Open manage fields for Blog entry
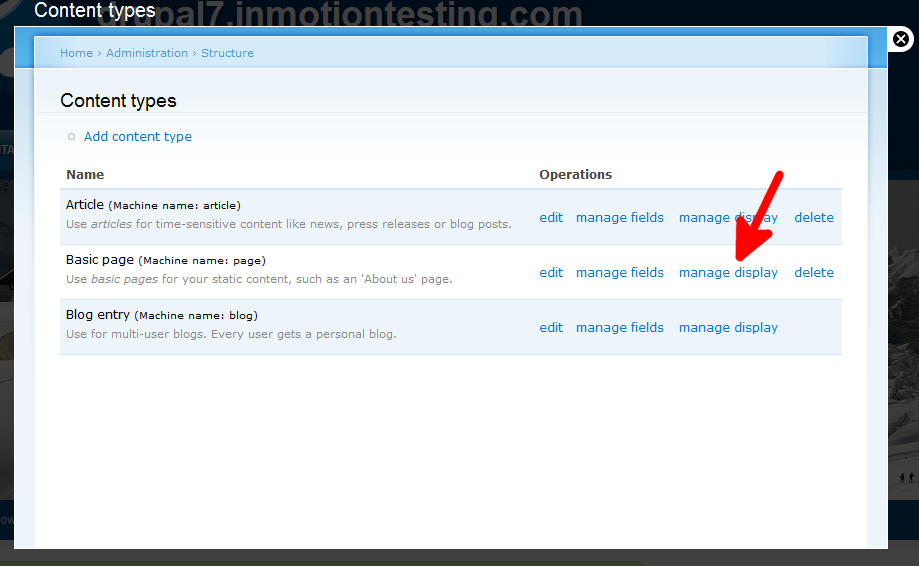Screen dimensions: 919x566 620,328
